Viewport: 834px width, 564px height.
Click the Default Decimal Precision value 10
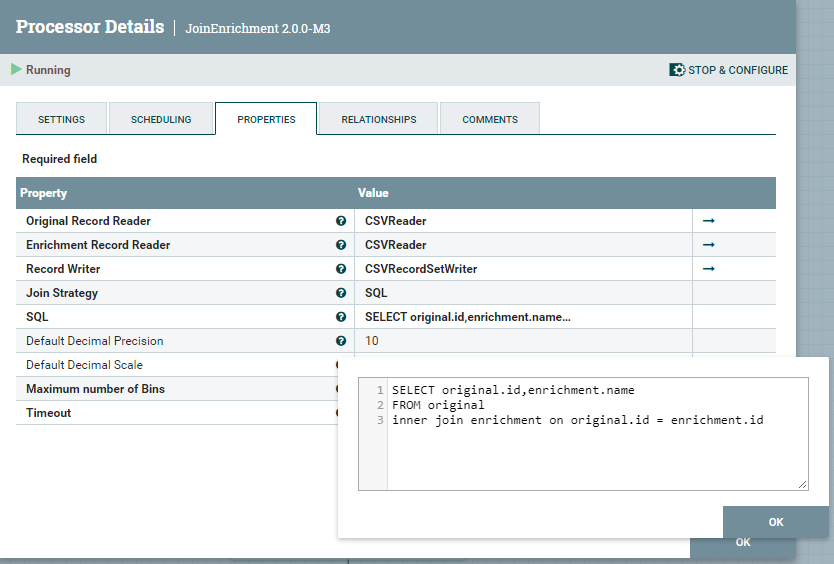coord(372,341)
